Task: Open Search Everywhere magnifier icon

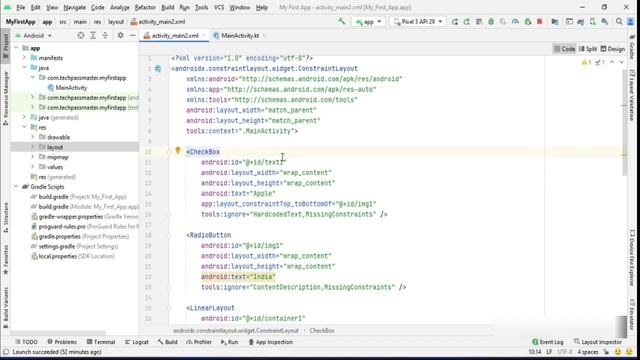Action: point(619,22)
